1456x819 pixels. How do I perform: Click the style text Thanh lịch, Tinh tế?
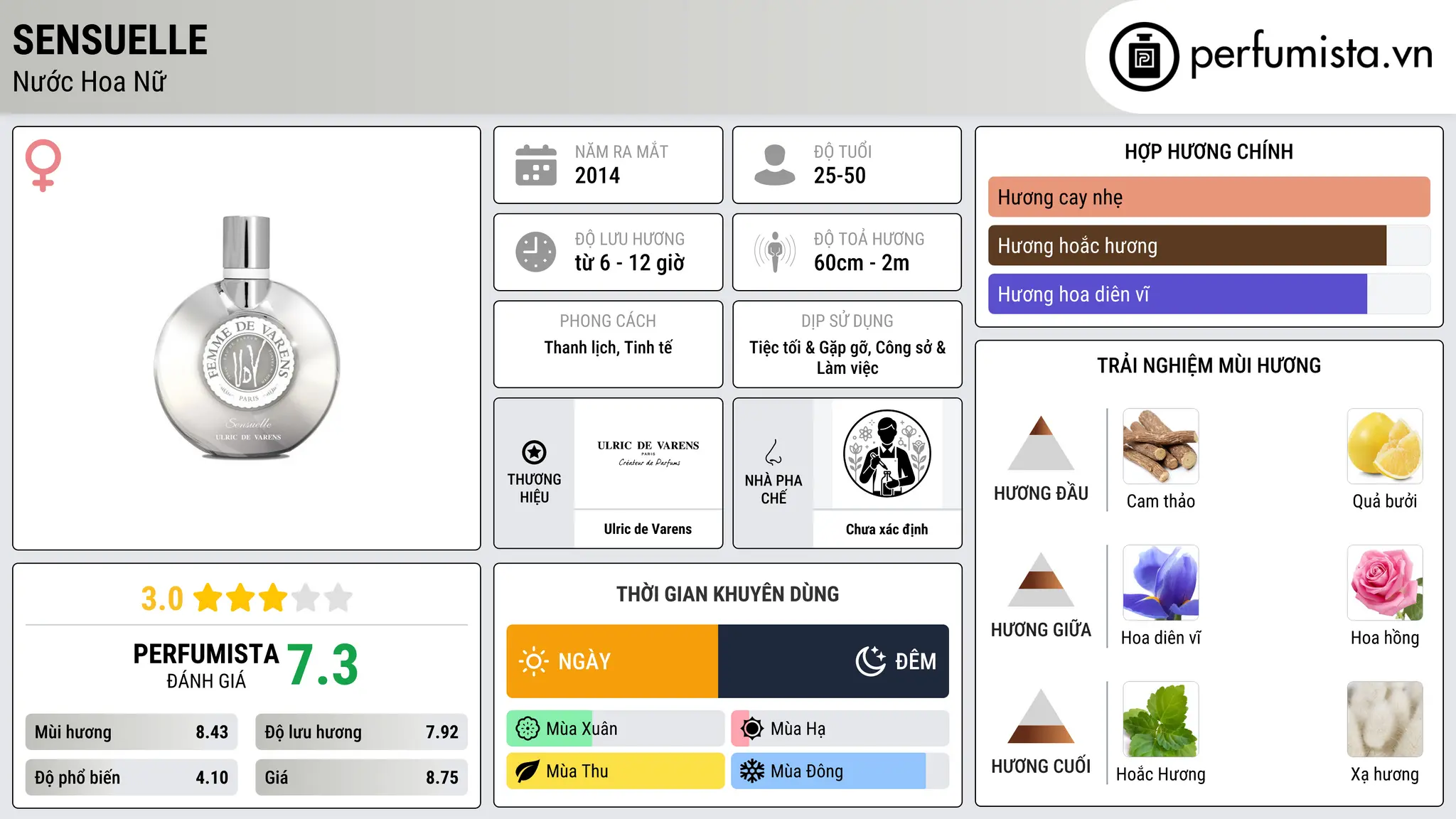tap(608, 348)
